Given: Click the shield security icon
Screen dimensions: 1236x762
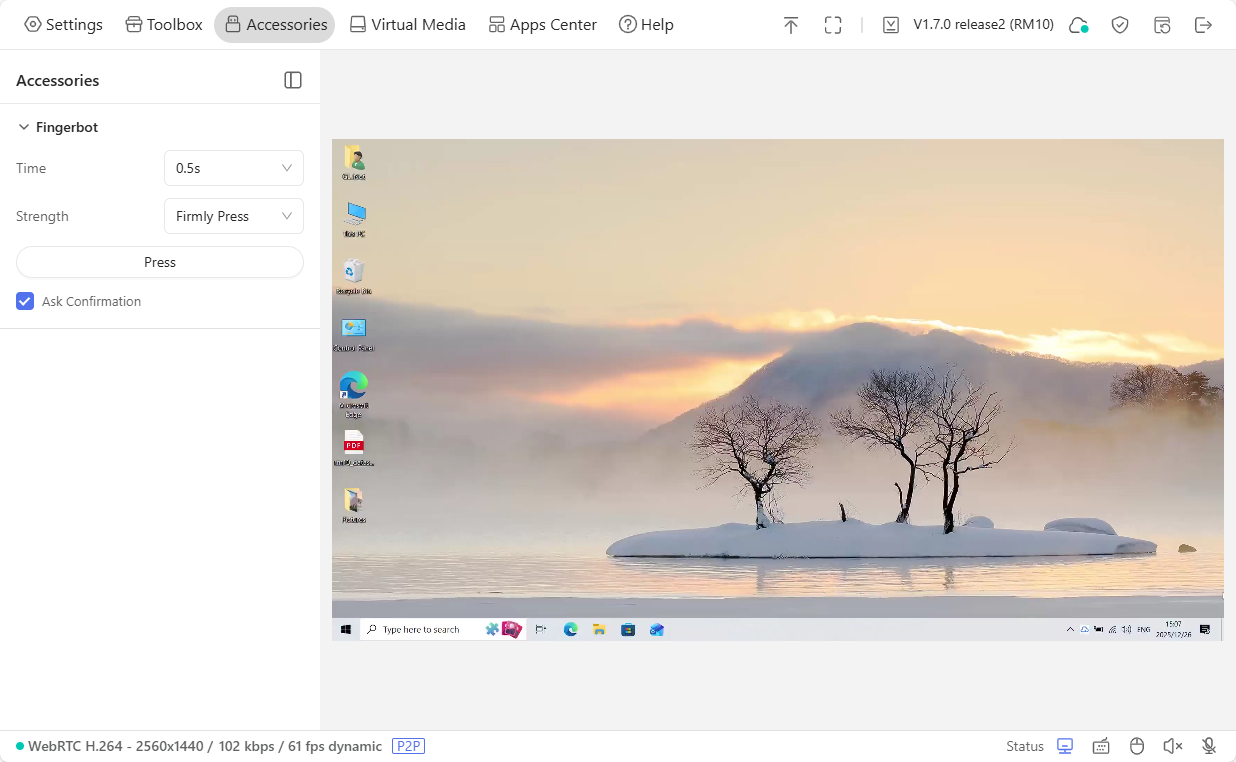Looking at the screenshot, I should (x=1120, y=25).
